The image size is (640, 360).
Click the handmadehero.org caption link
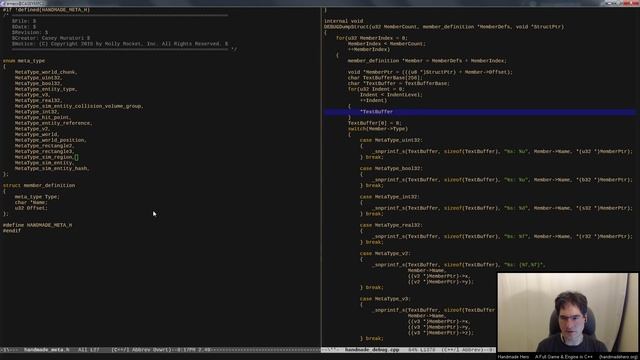[x=618, y=357]
